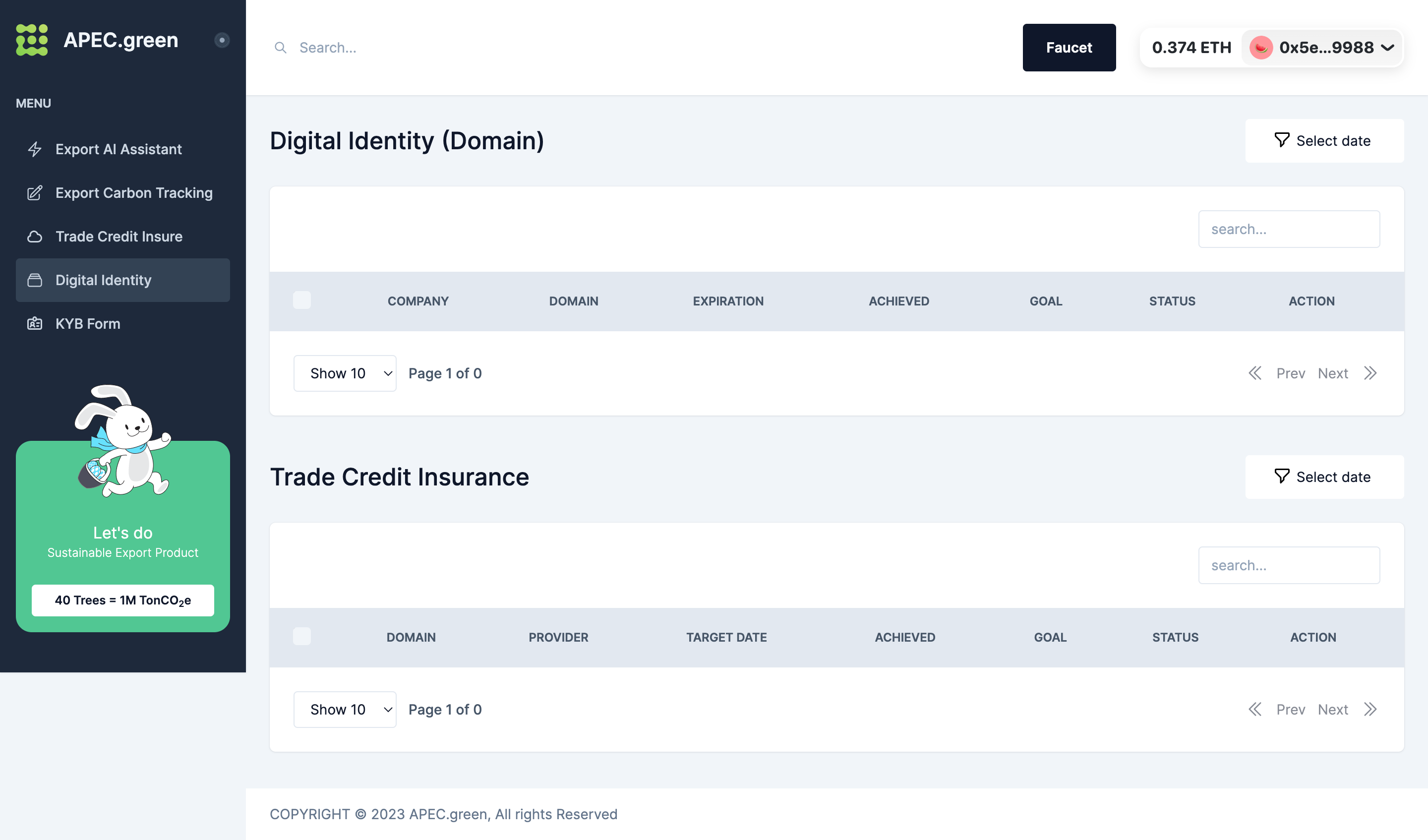The width and height of the screenshot is (1428, 840).
Task: Toggle the sidebar collapse radio dot
Action: click(222, 40)
